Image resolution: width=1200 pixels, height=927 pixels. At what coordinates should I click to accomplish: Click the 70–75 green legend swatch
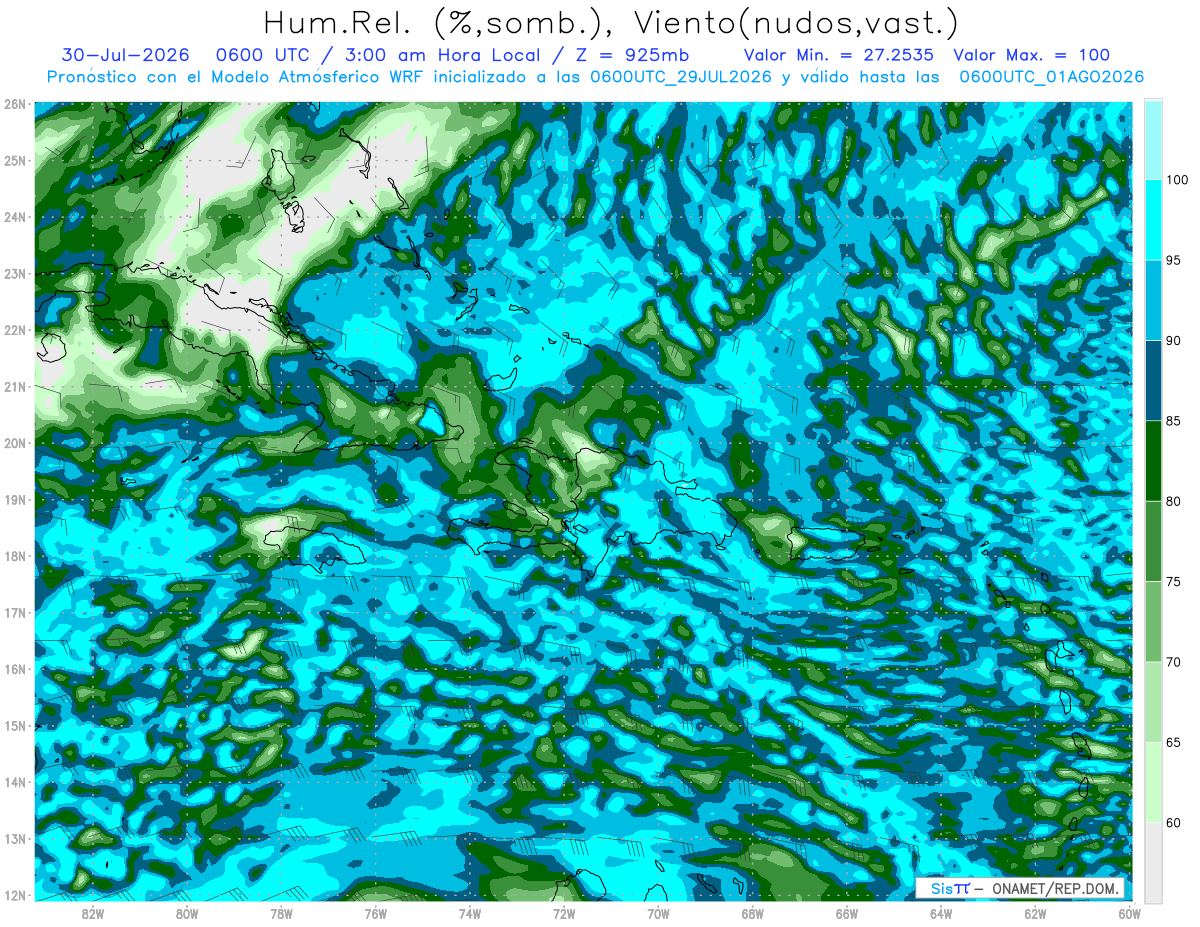[1153, 622]
